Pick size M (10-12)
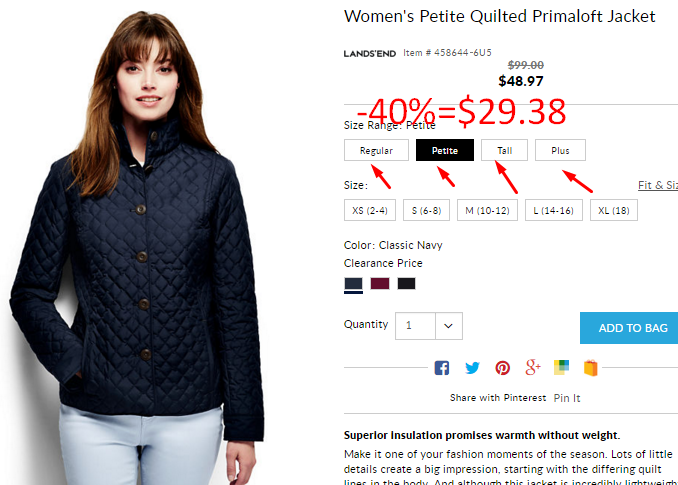The image size is (678, 485). (x=487, y=211)
